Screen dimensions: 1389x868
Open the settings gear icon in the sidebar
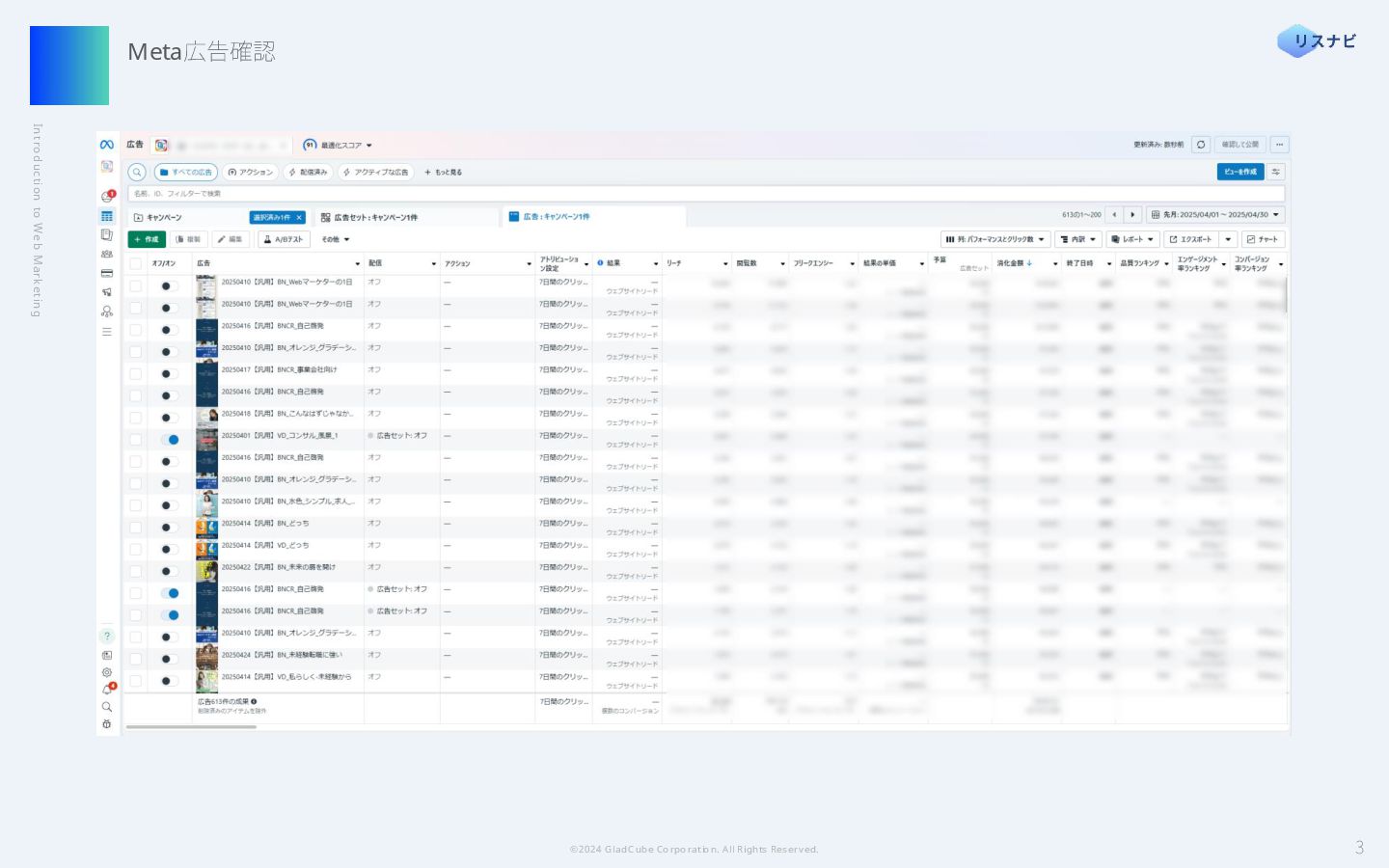107,673
